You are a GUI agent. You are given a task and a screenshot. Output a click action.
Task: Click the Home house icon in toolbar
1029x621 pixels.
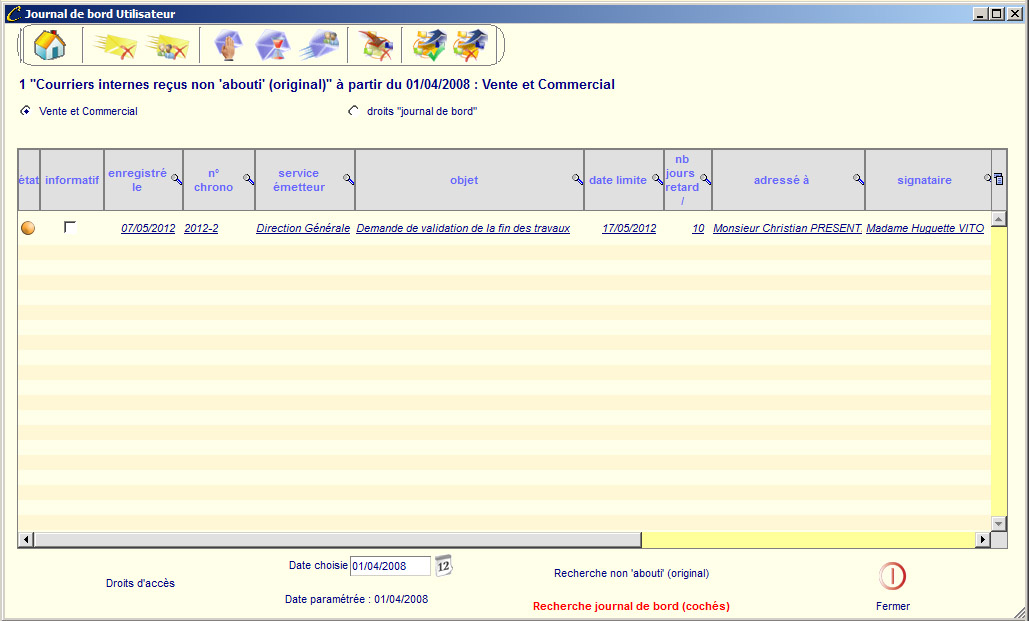click(x=49, y=45)
